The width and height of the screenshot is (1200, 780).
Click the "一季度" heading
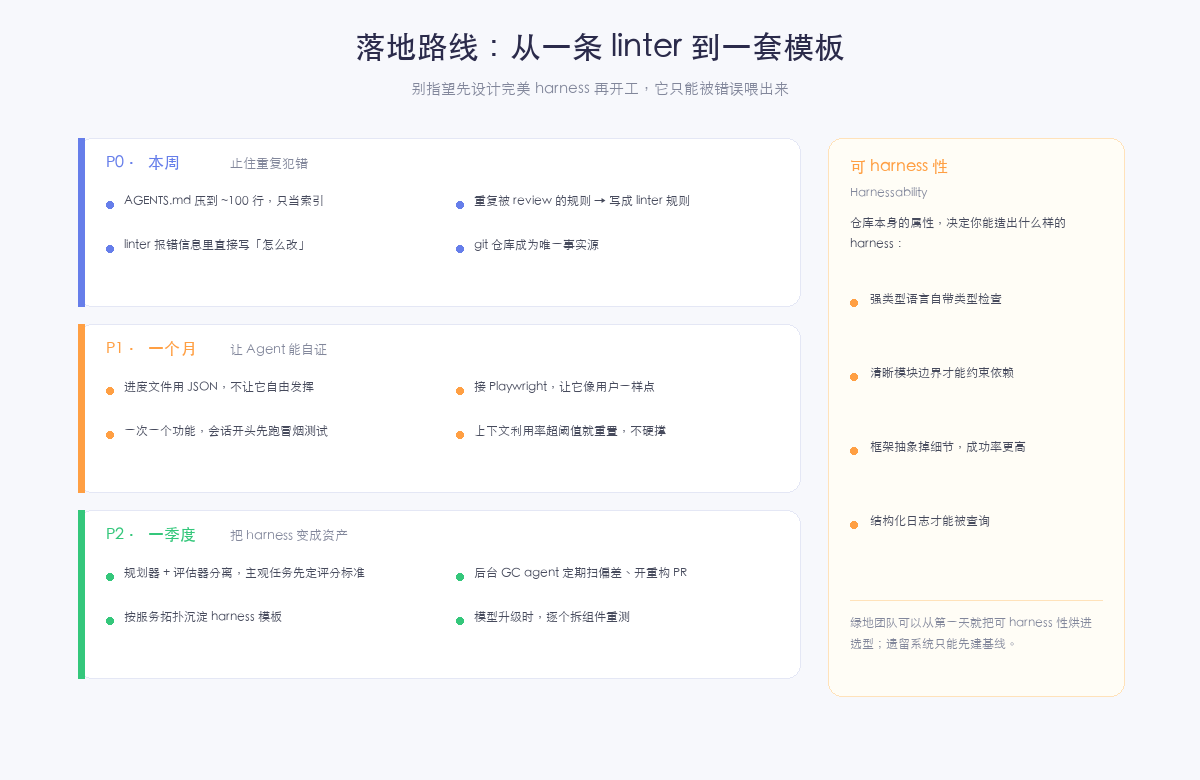pos(172,534)
